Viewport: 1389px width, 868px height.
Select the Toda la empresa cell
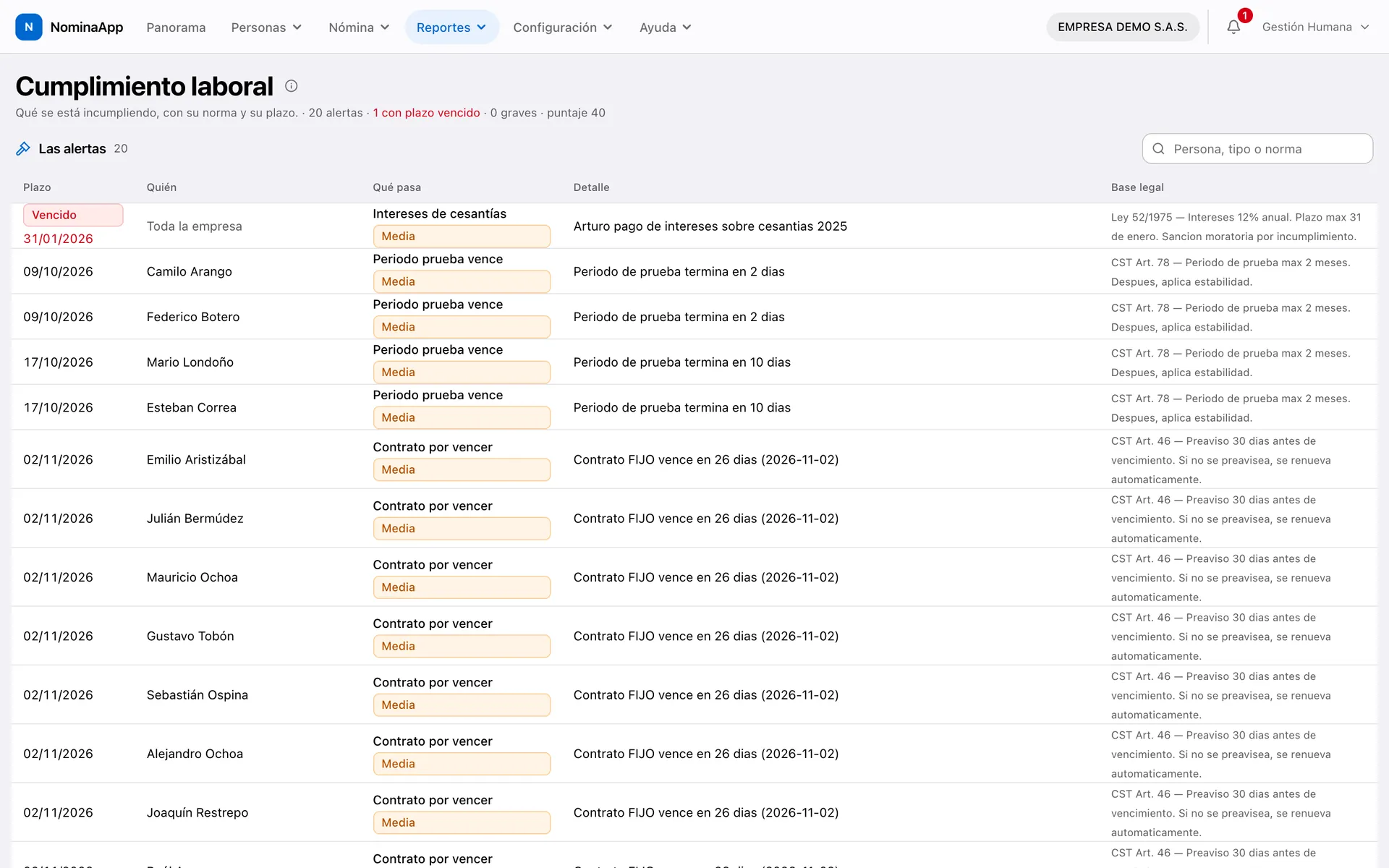[x=194, y=226]
